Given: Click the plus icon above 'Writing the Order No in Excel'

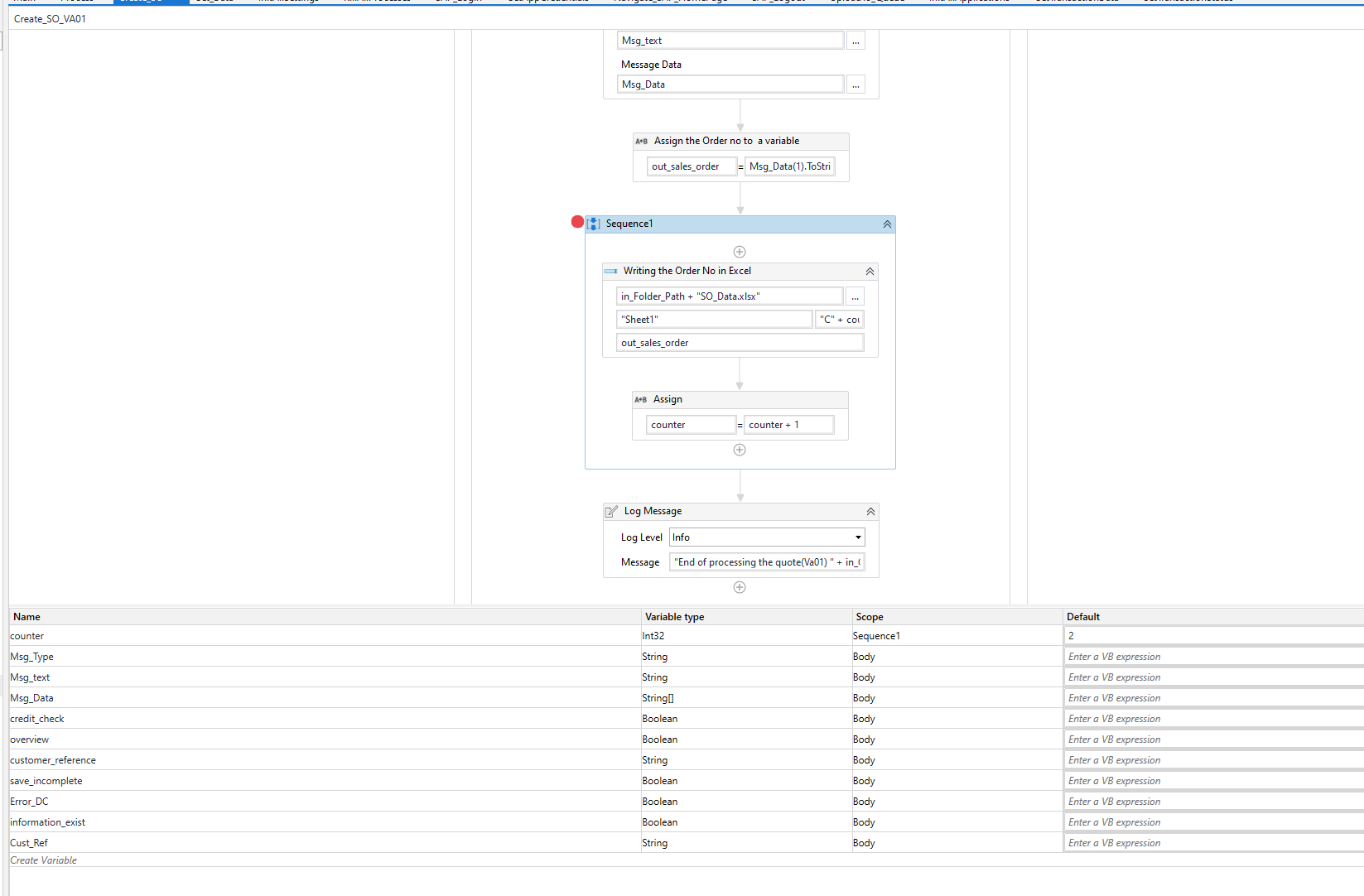Looking at the screenshot, I should pyautogui.click(x=739, y=251).
